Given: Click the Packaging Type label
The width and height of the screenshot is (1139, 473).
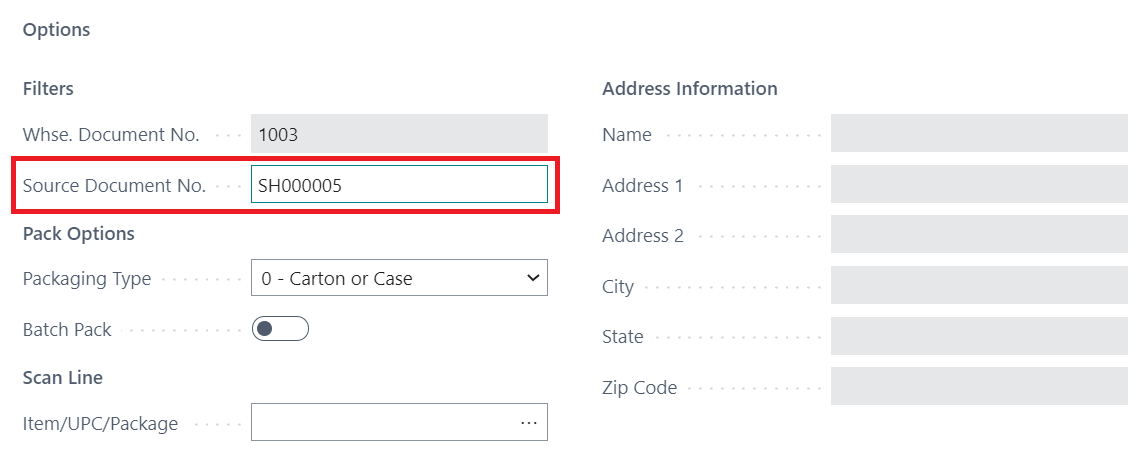Looking at the screenshot, I should point(87,279).
